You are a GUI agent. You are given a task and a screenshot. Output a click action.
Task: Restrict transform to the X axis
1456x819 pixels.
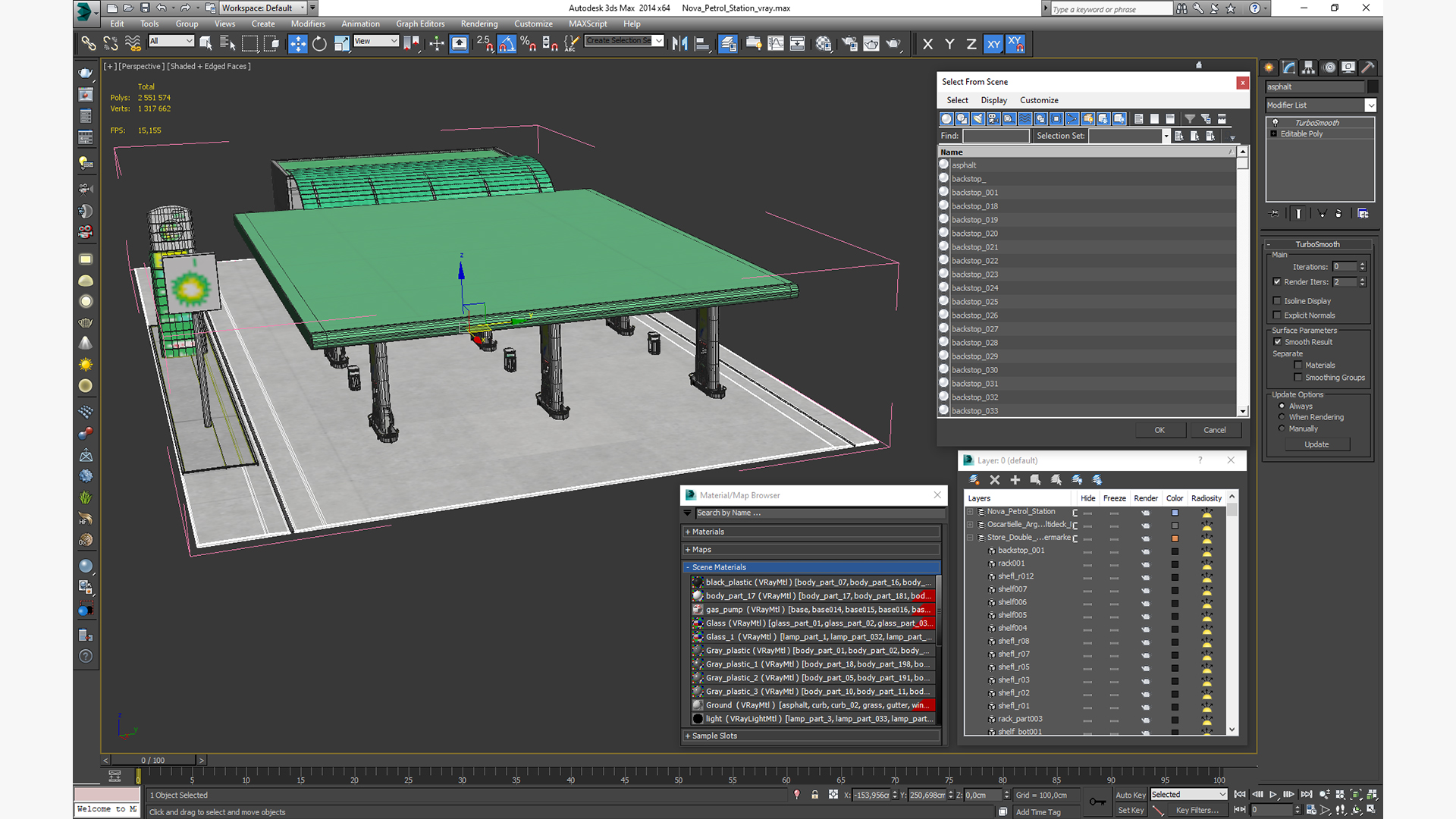927,44
